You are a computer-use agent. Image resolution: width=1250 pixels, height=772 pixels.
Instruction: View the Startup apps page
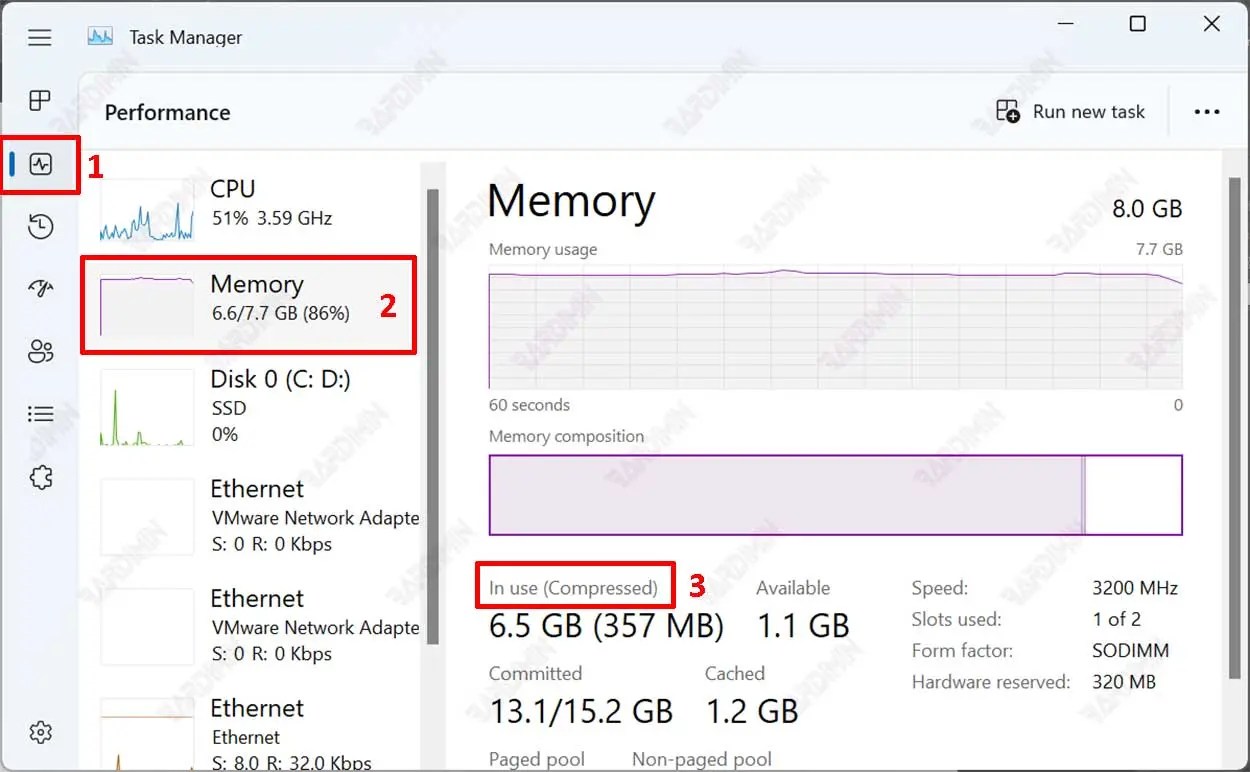40,289
